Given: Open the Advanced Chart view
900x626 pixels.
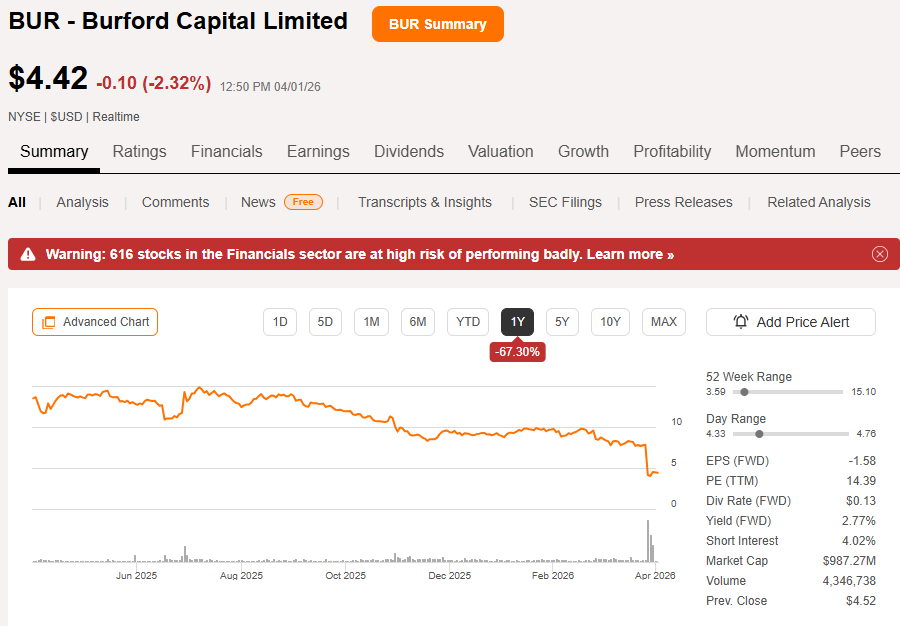Looking at the screenshot, I should [95, 322].
